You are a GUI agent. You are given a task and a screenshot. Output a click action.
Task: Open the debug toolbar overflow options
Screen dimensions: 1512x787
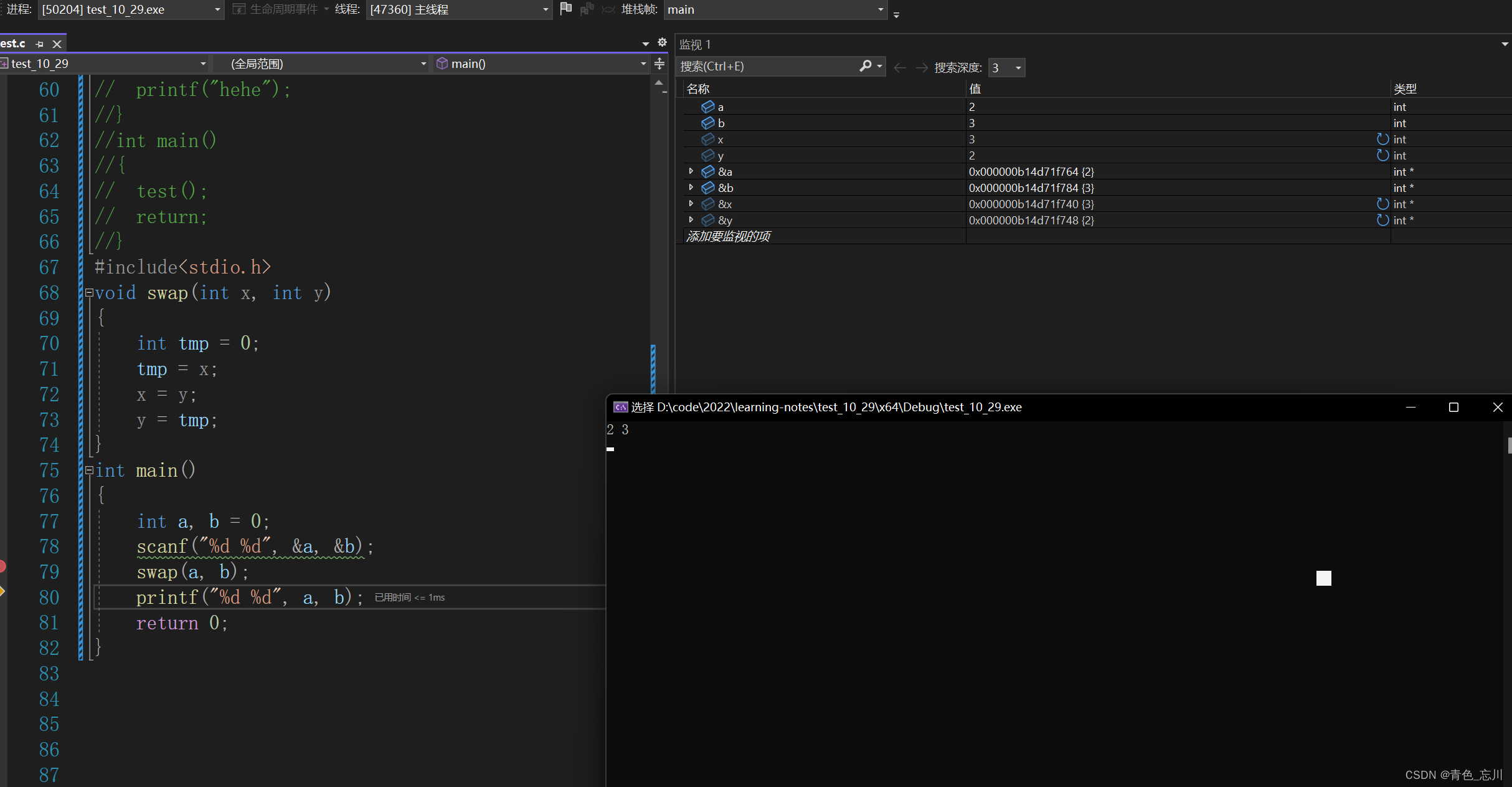897,14
